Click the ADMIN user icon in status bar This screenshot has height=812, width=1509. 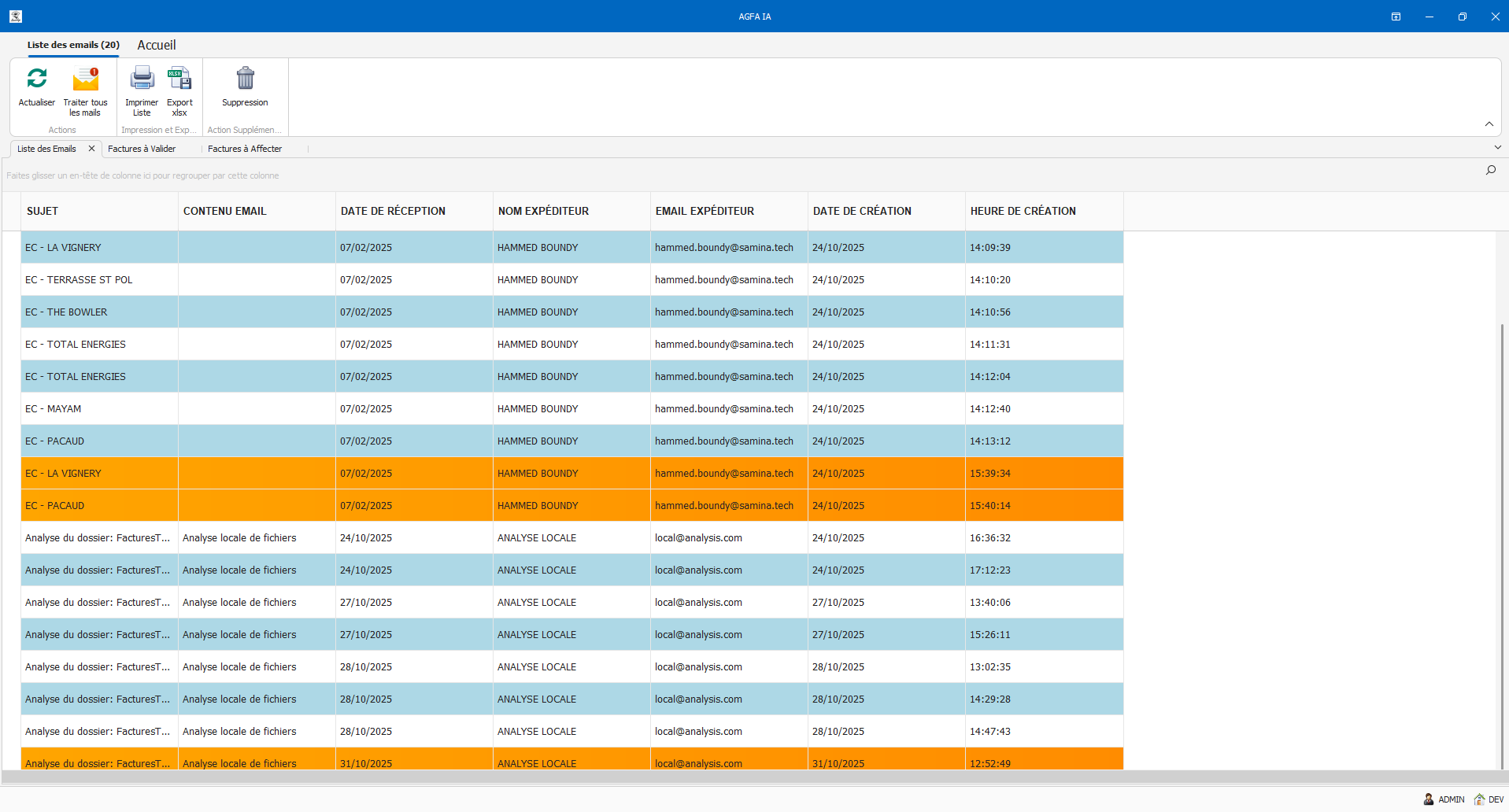tap(1429, 799)
